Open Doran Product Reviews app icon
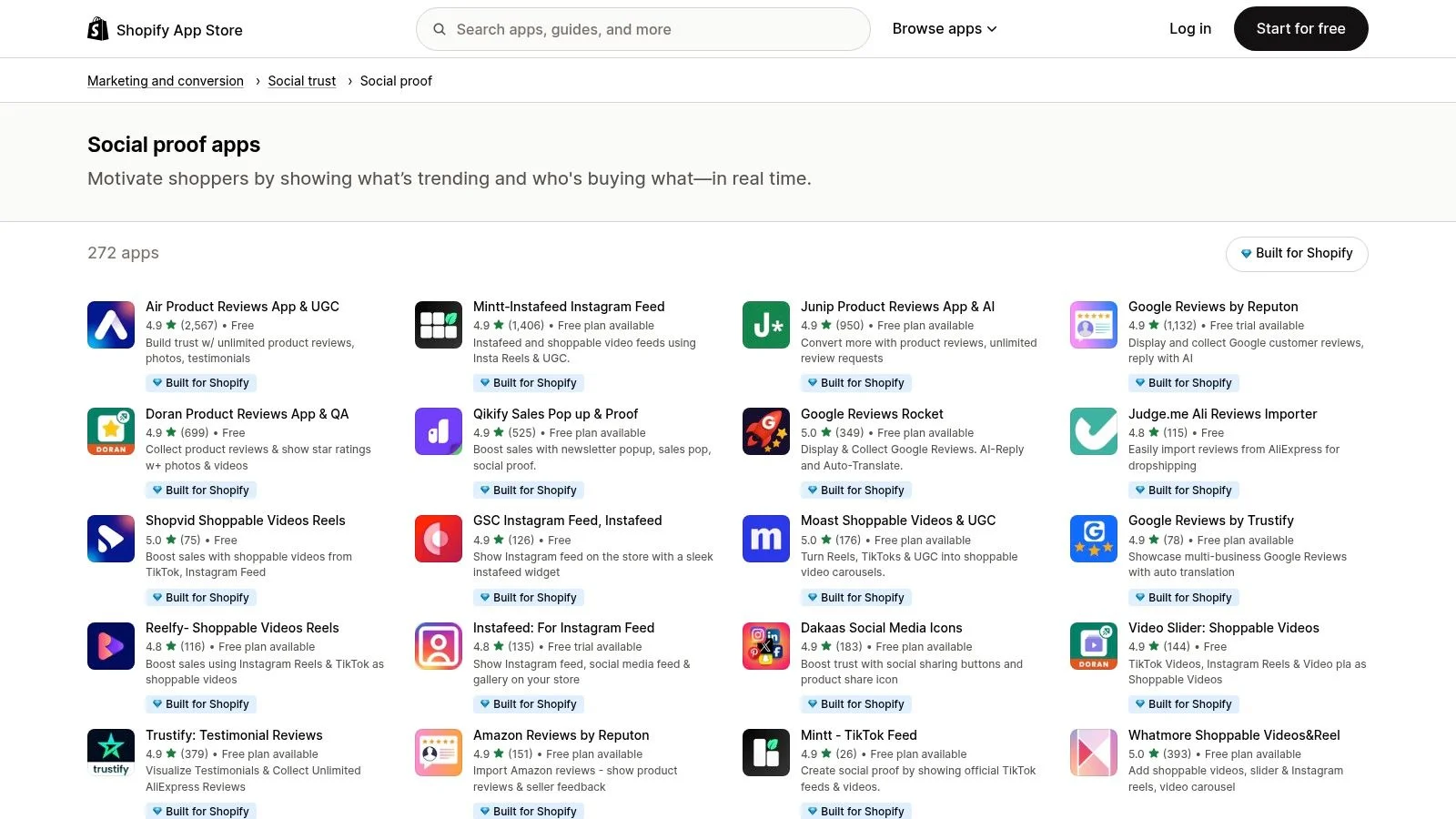The height and width of the screenshot is (819, 1456). [x=111, y=431]
